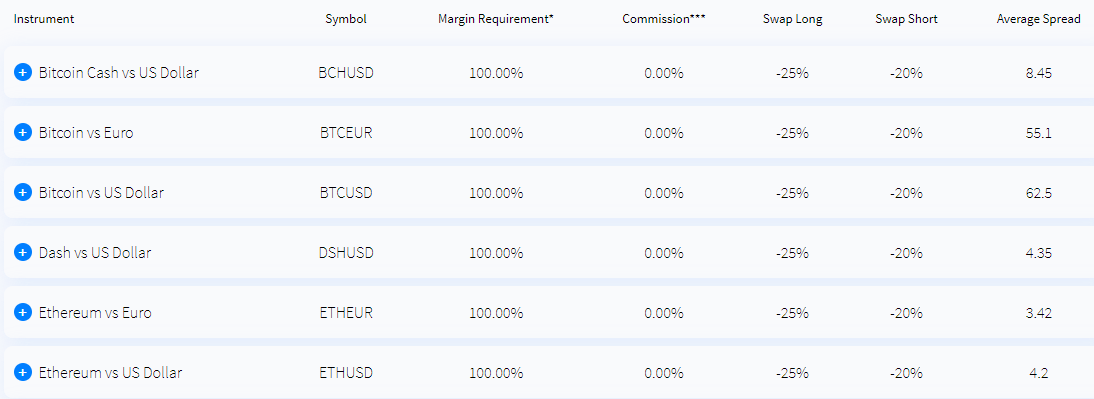Expand the Bitcoin Cash vs US Dollar row
This screenshot has width=1094, height=399.
pyautogui.click(x=23, y=72)
